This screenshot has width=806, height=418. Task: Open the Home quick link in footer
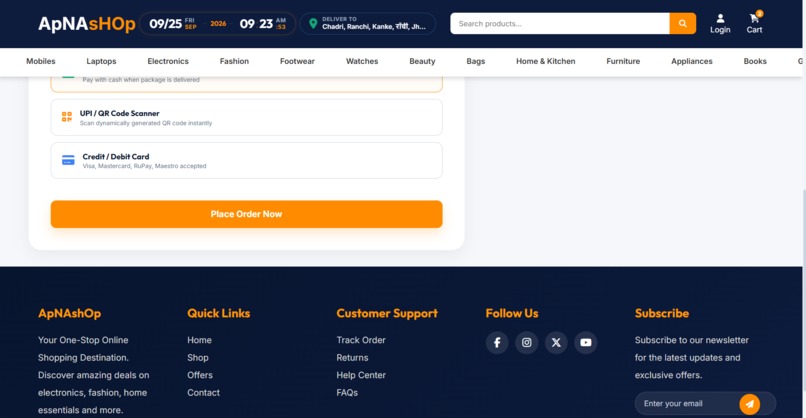coord(199,340)
